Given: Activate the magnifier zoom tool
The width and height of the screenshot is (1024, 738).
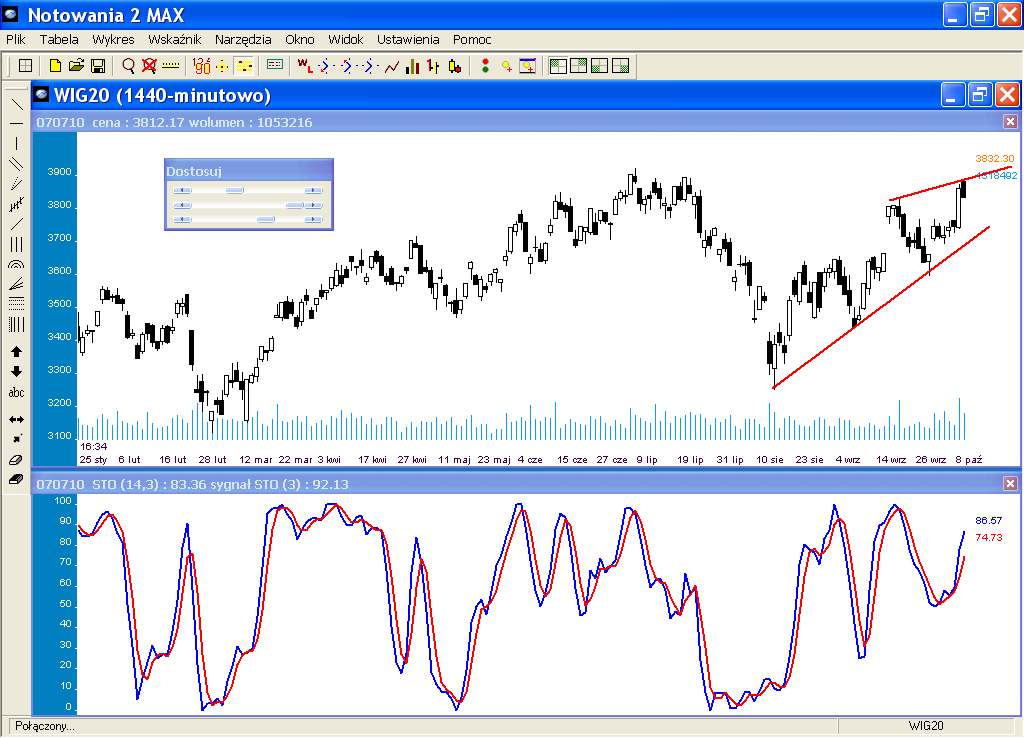Looking at the screenshot, I should click(x=129, y=66).
